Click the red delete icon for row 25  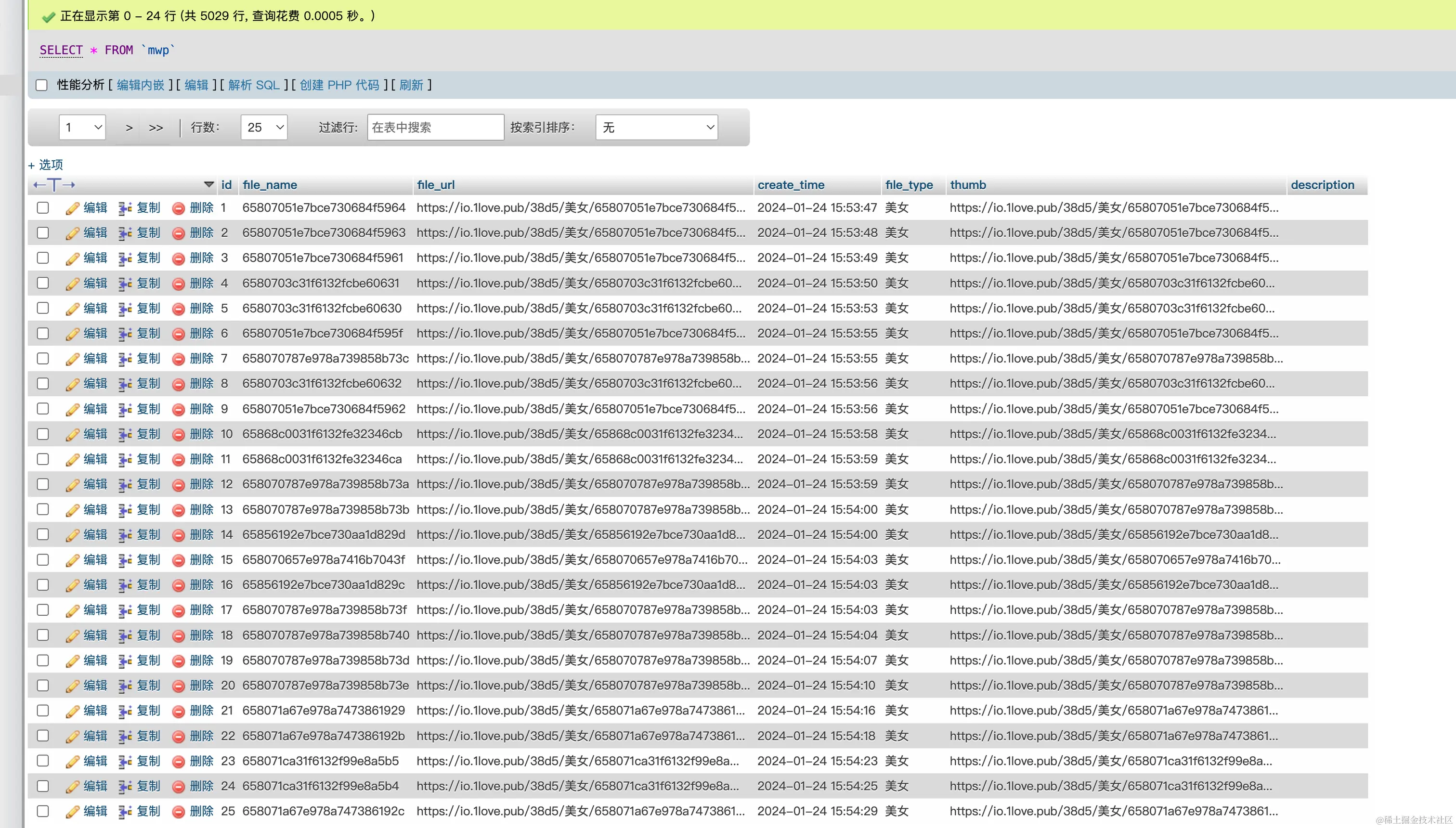[179, 812]
